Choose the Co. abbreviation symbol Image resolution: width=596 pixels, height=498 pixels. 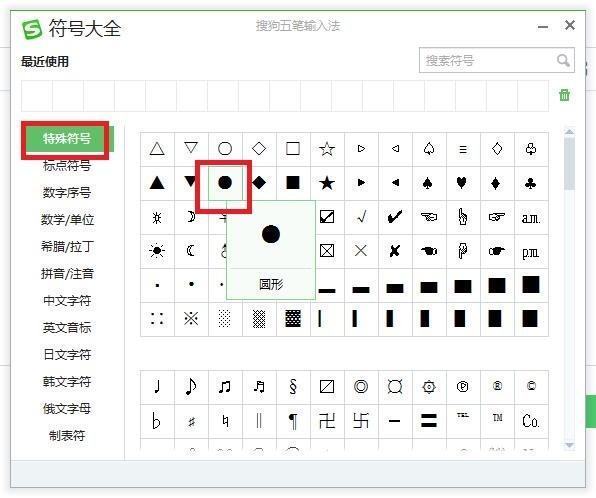pyautogui.click(x=531, y=421)
